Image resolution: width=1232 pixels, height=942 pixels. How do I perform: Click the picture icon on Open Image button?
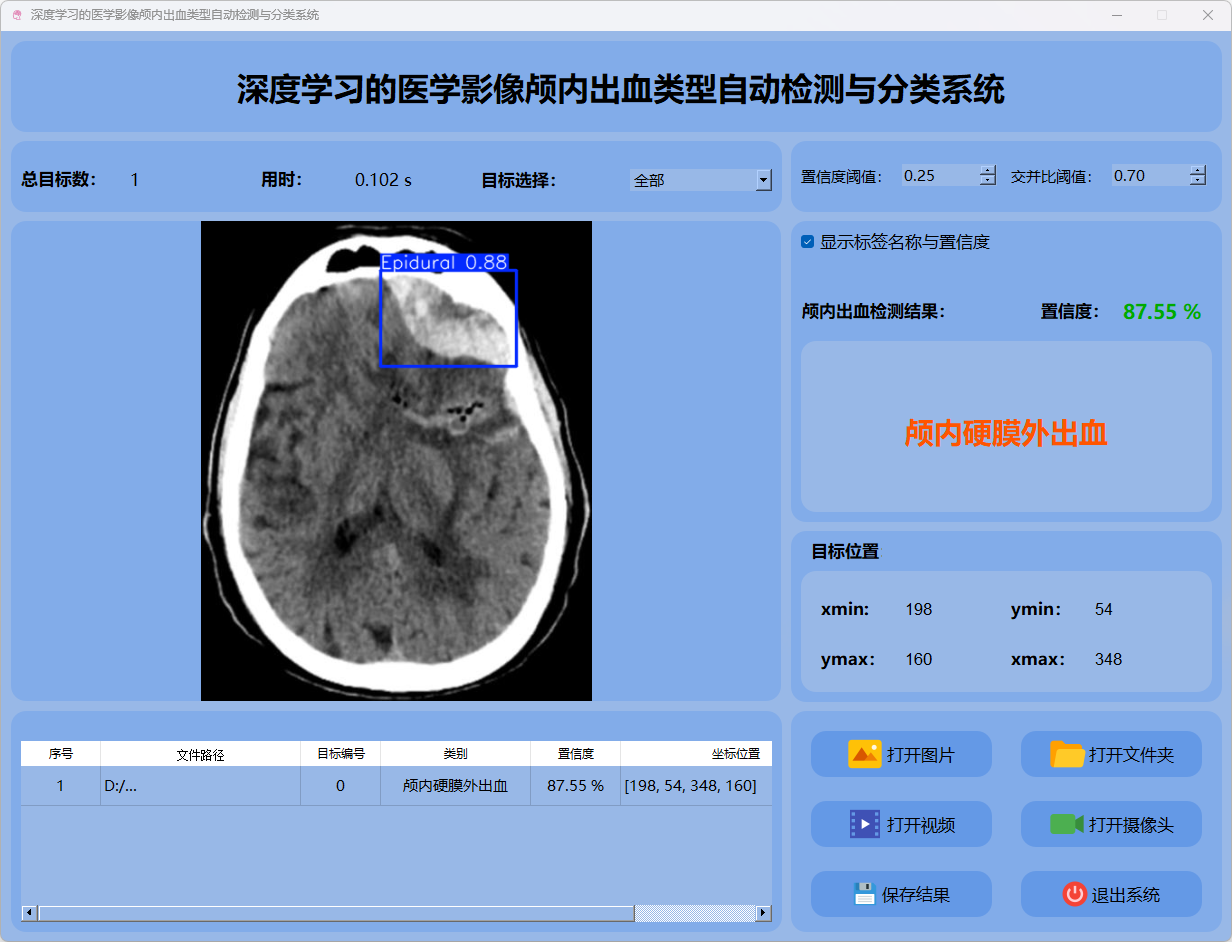(864, 754)
